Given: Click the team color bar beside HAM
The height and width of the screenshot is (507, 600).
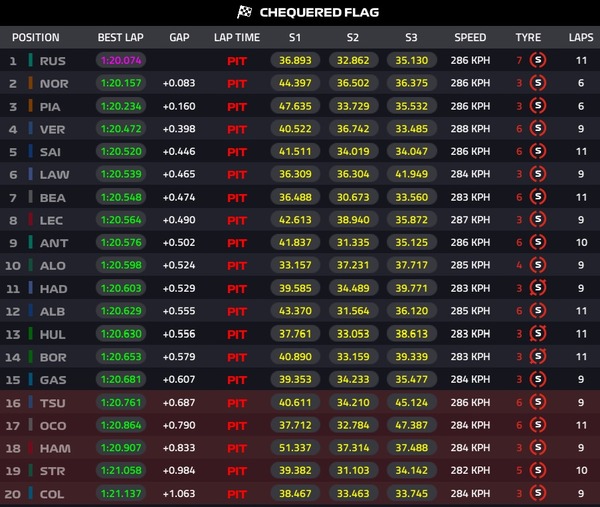Looking at the screenshot, I should 30,448.
